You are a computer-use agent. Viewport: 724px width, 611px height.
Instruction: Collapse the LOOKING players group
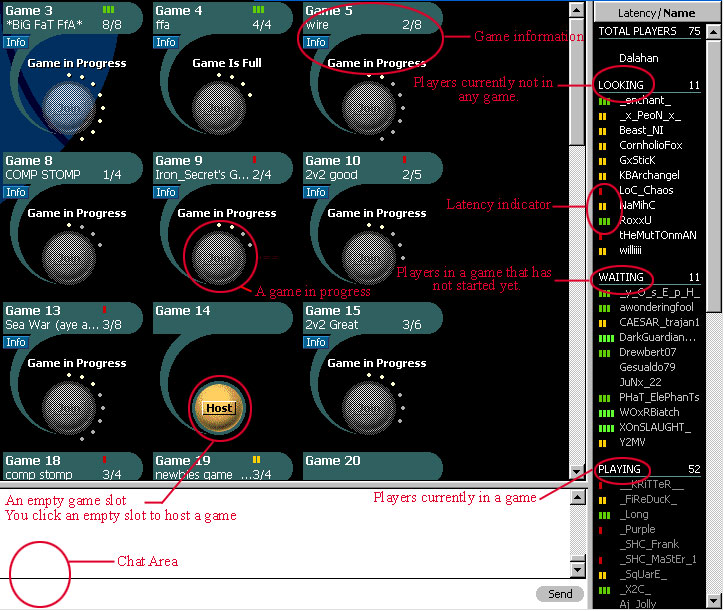click(621, 86)
